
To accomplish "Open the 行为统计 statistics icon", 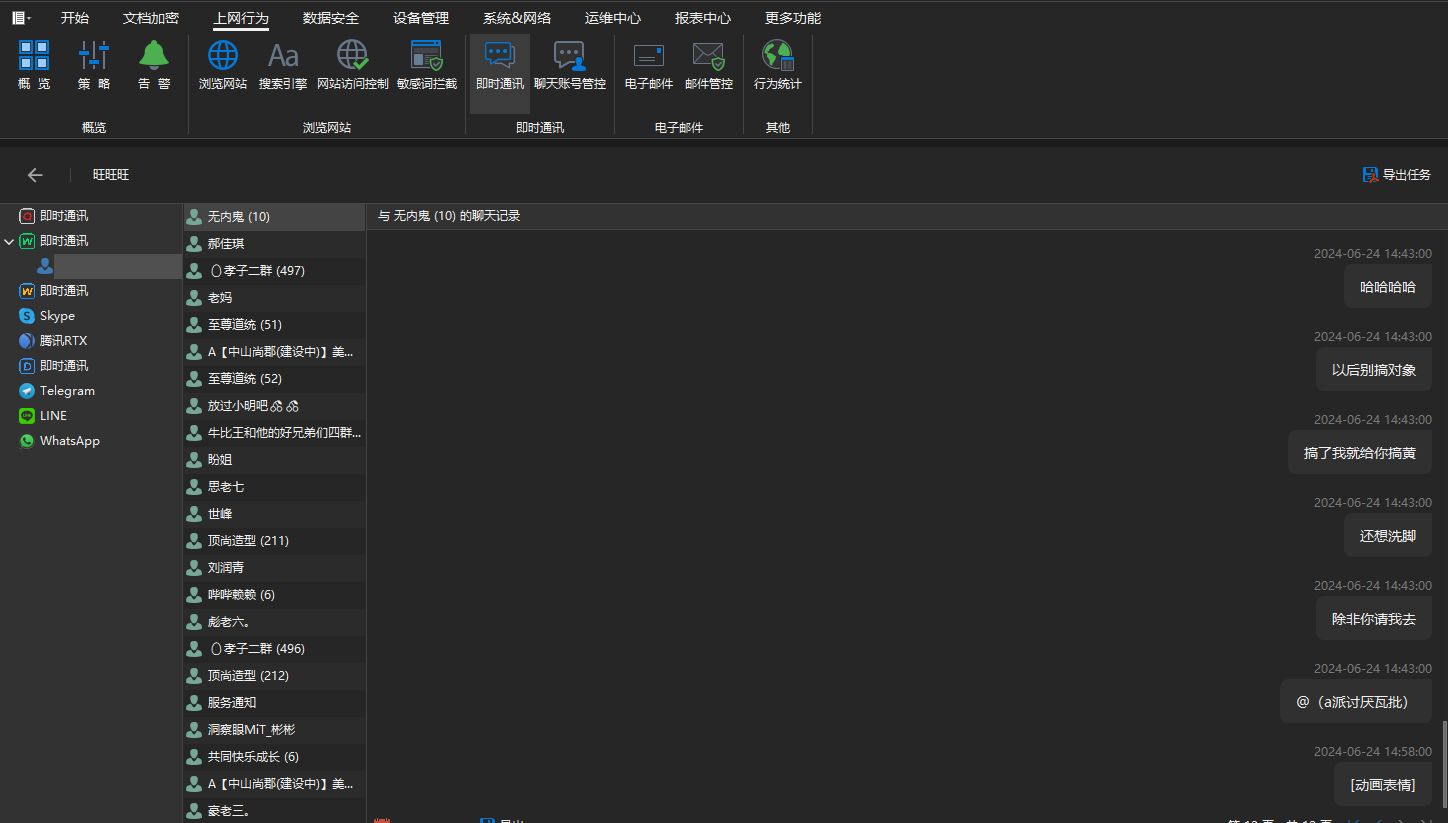I will coord(778,65).
